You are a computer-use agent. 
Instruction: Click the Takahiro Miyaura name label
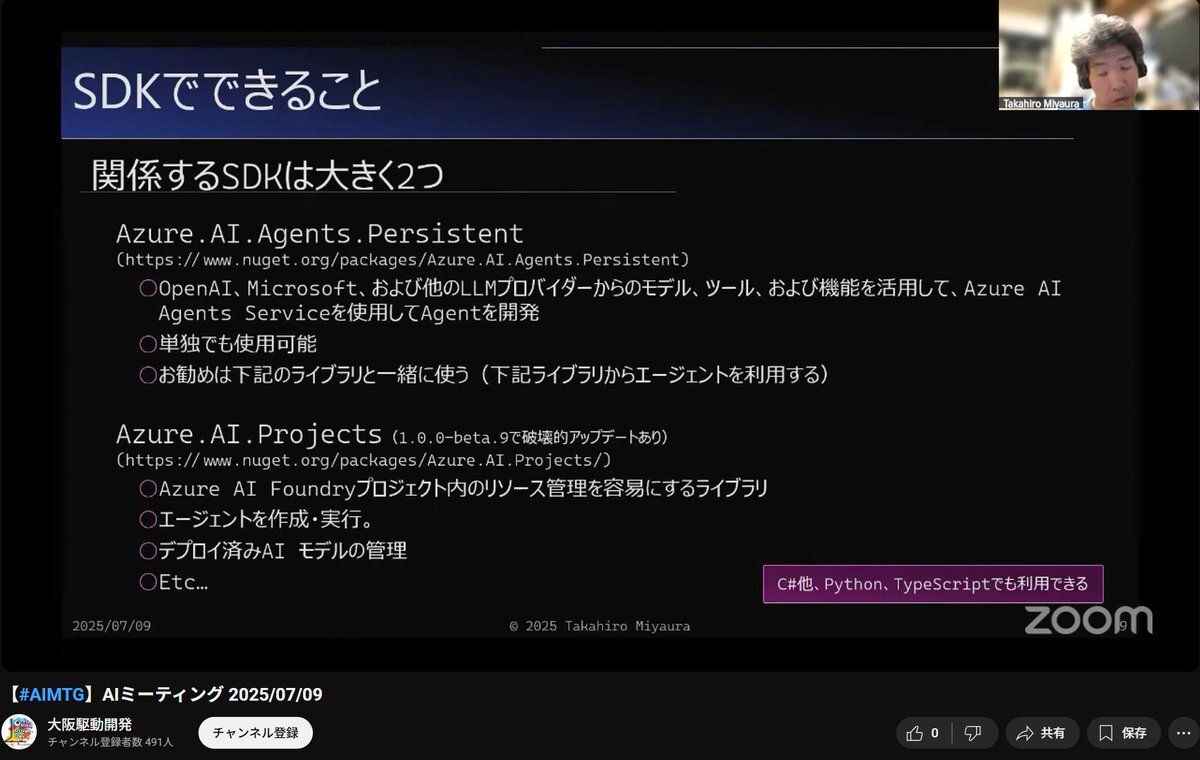coord(1039,104)
